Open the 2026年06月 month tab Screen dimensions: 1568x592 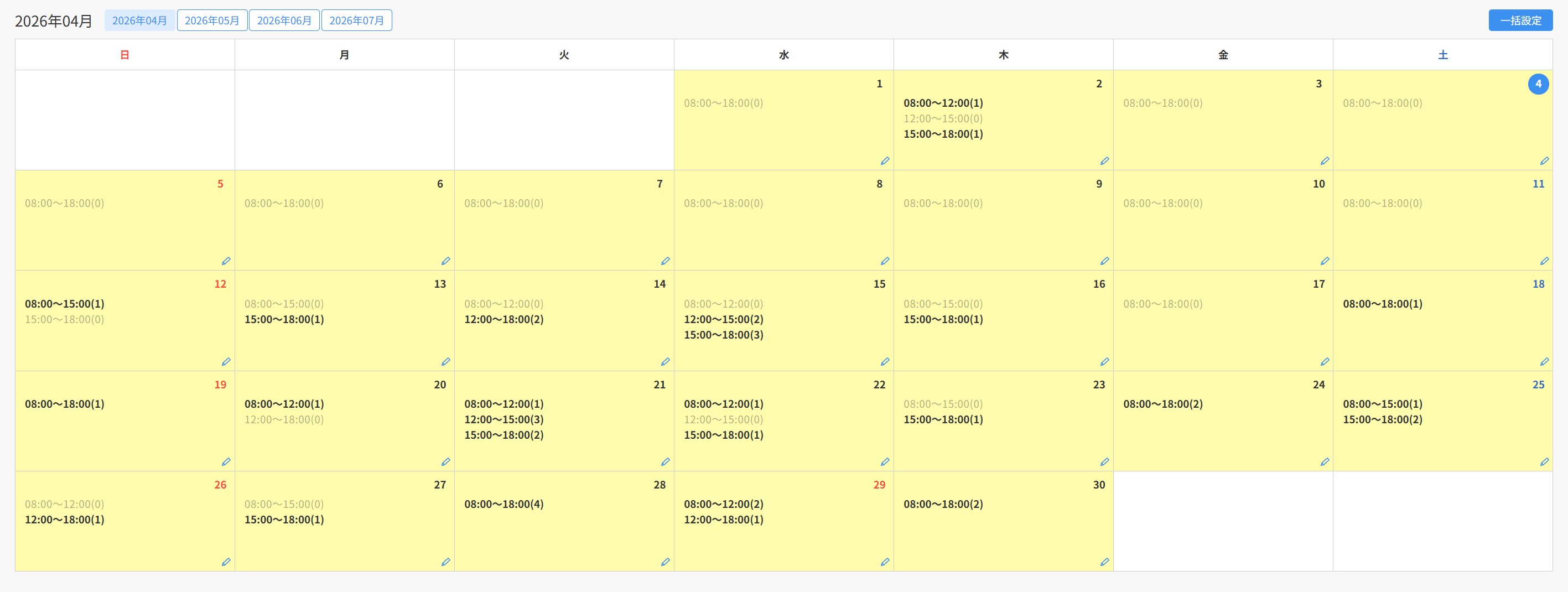click(x=284, y=20)
